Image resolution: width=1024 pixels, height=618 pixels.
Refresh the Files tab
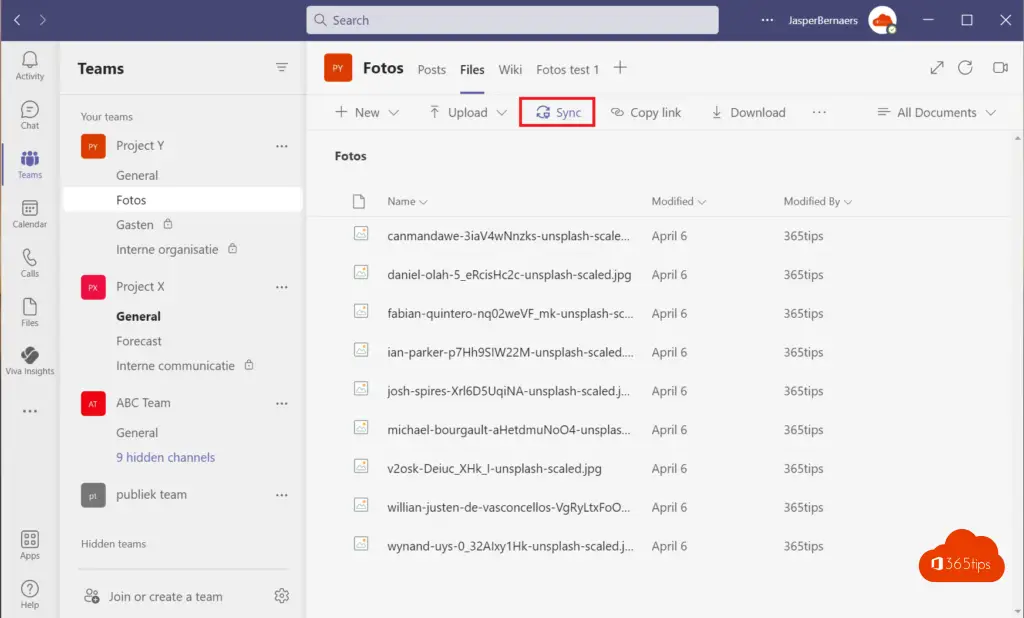[965, 68]
